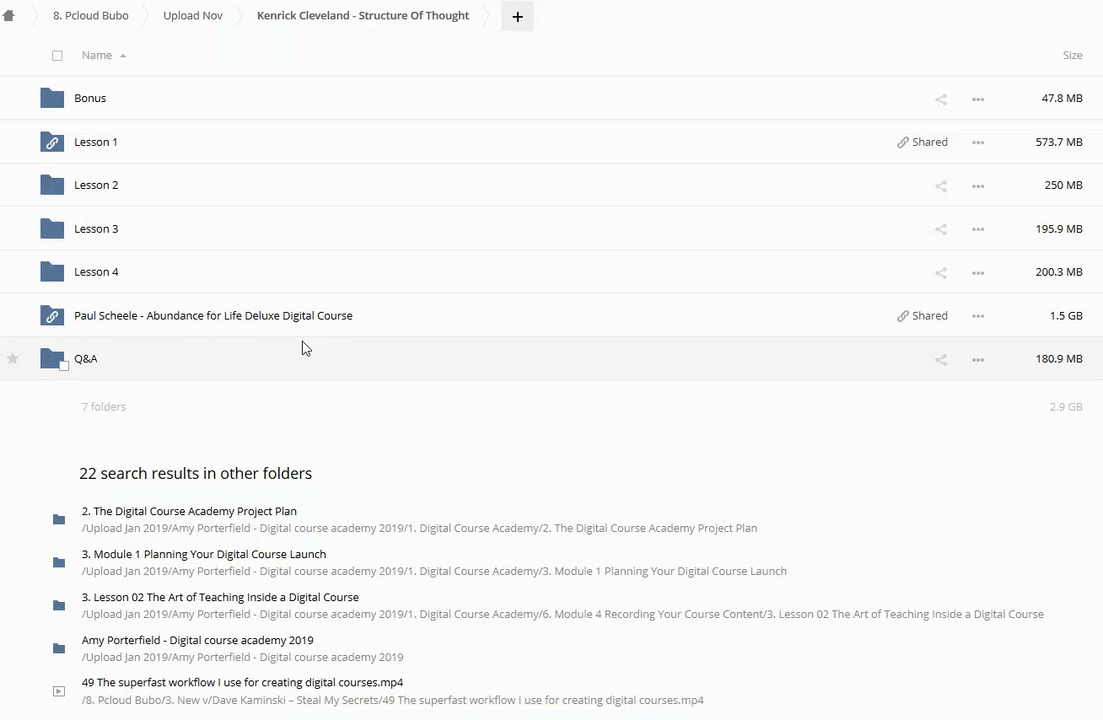Toggle the select all checkbox in header
Screen dimensions: 1103x720
tap(57, 56)
